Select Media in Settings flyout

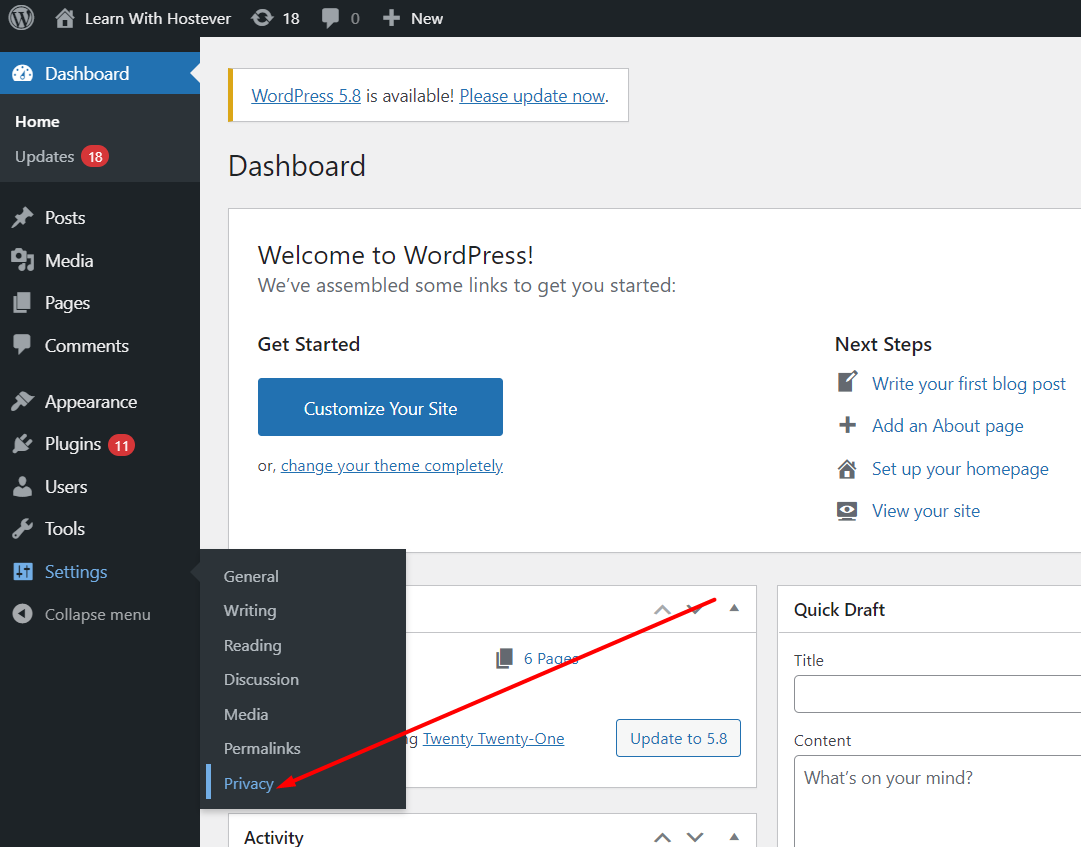pyautogui.click(x=246, y=715)
